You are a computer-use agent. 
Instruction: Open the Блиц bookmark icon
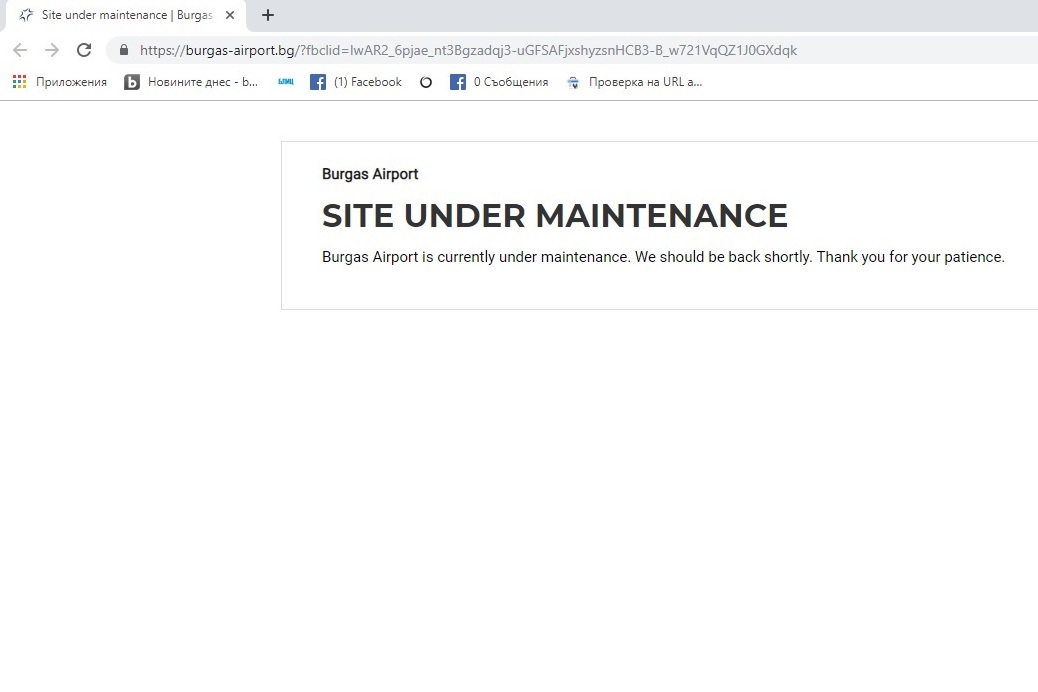click(x=285, y=81)
